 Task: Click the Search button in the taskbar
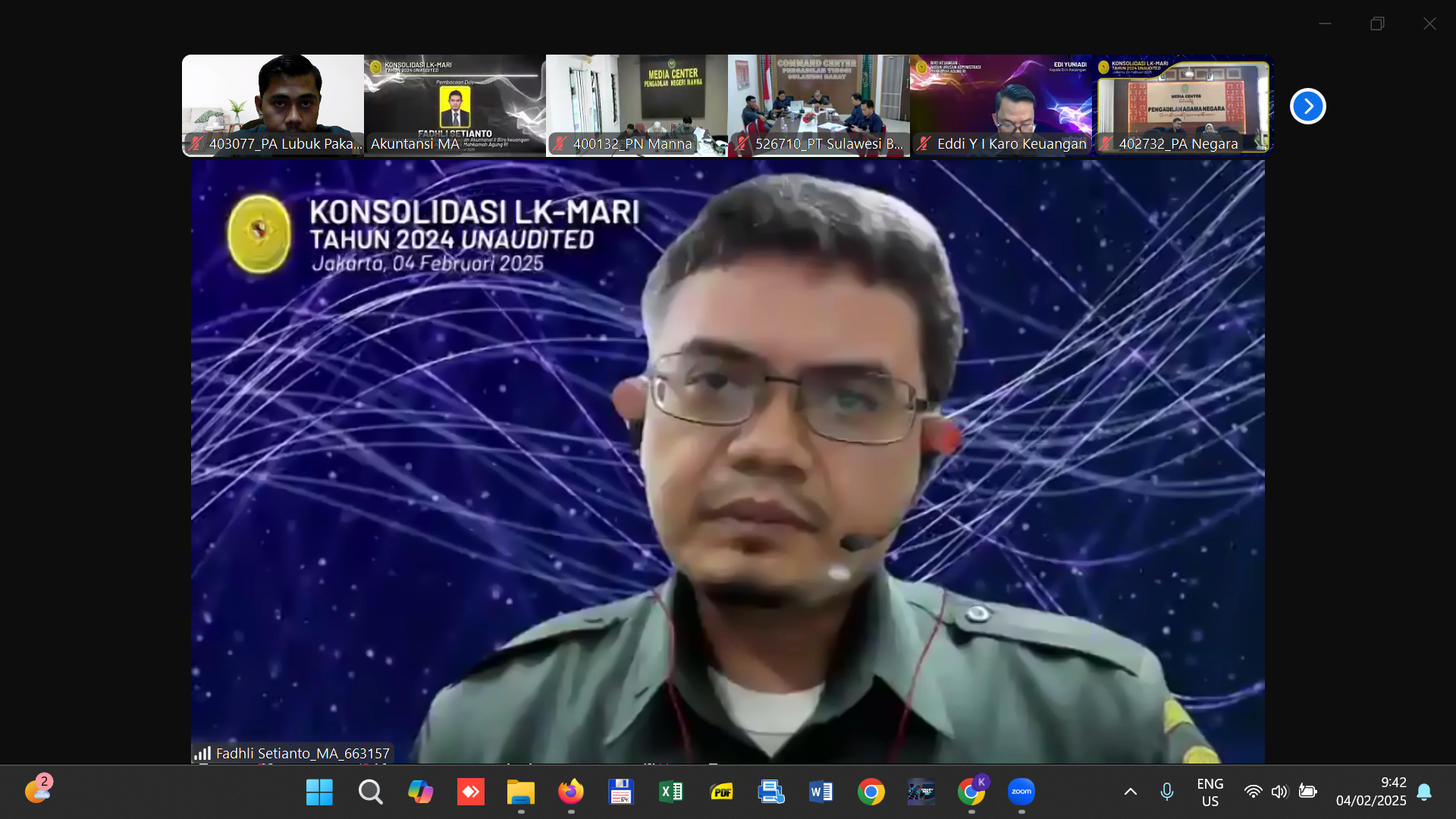(371, 792)
